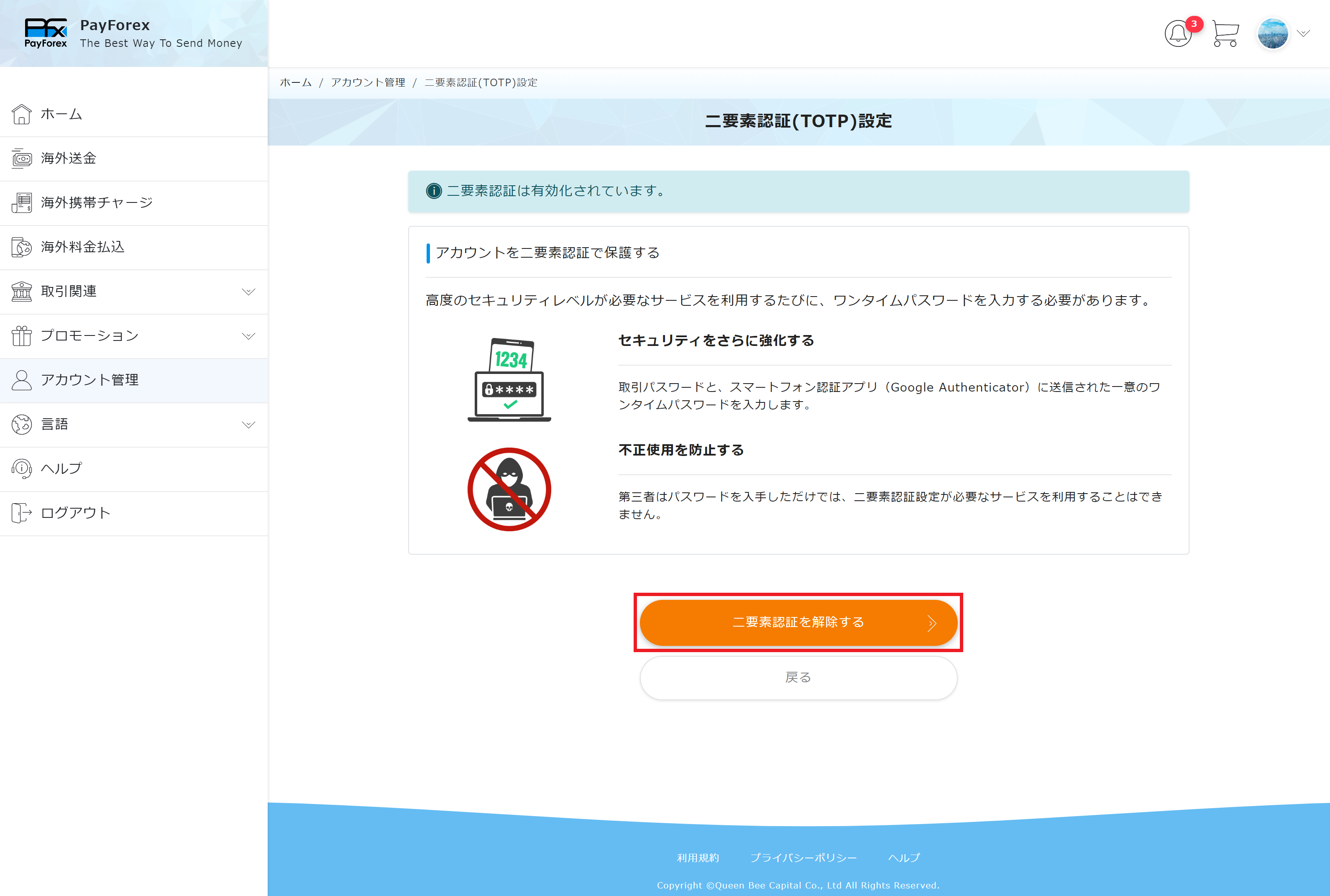
Task: Open 海外送金 menu item
Action: pyautogui.click(x=134, y=158)
